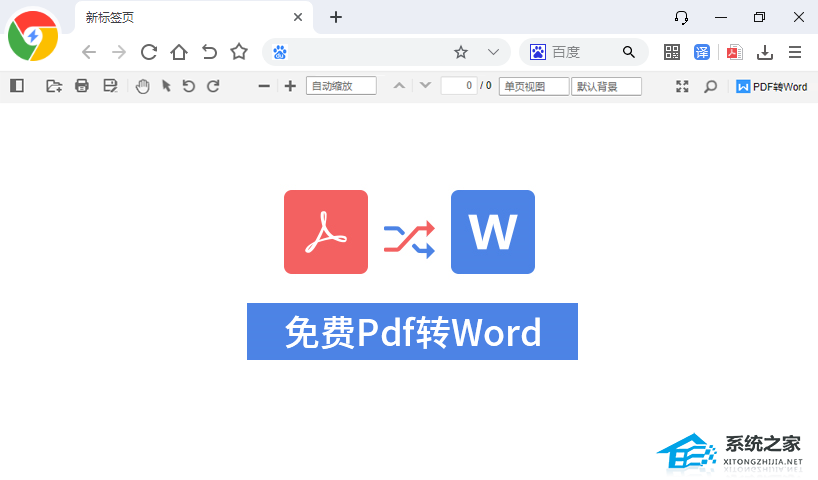Click the find-in-PDF magnifier icon
The height and width of the screenshot is (480, 818).
[710, 86]
